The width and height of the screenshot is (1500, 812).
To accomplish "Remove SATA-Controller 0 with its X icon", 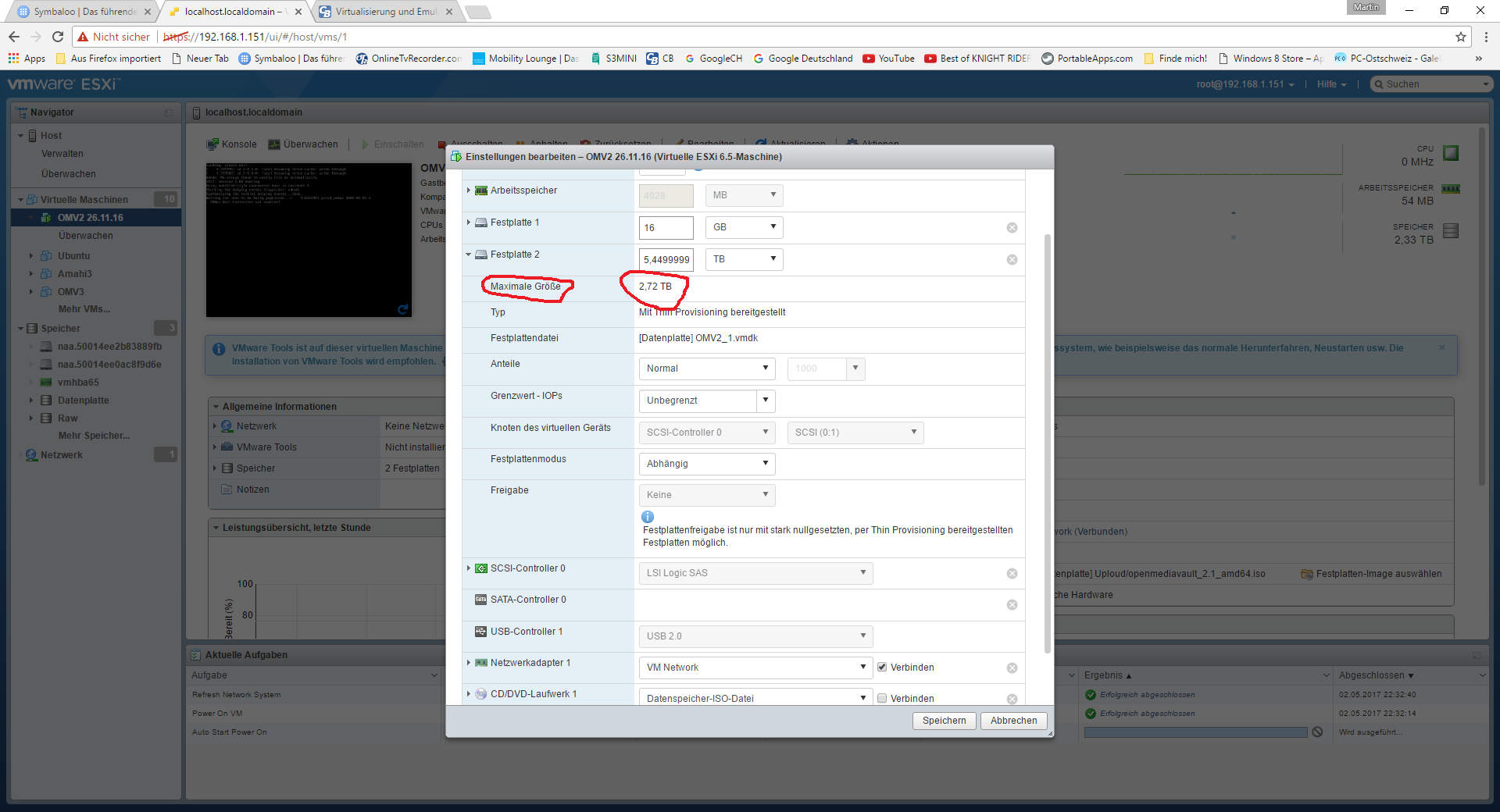I will [x=1012, y=605].
